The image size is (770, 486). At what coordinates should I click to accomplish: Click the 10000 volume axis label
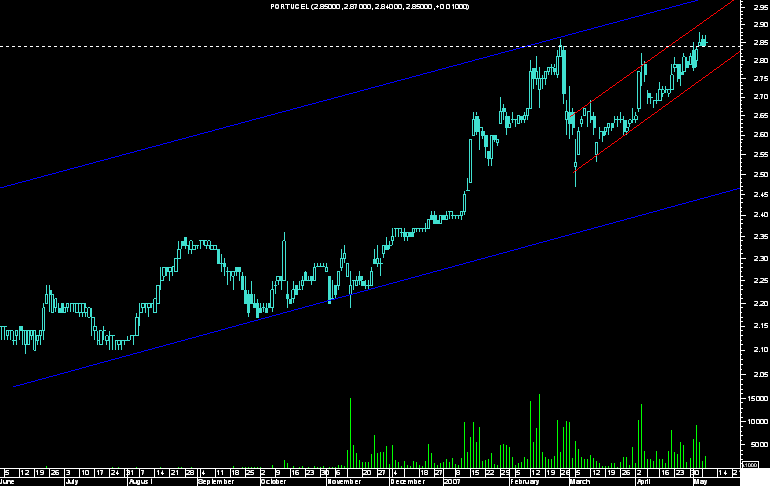[x=758, y=422]
